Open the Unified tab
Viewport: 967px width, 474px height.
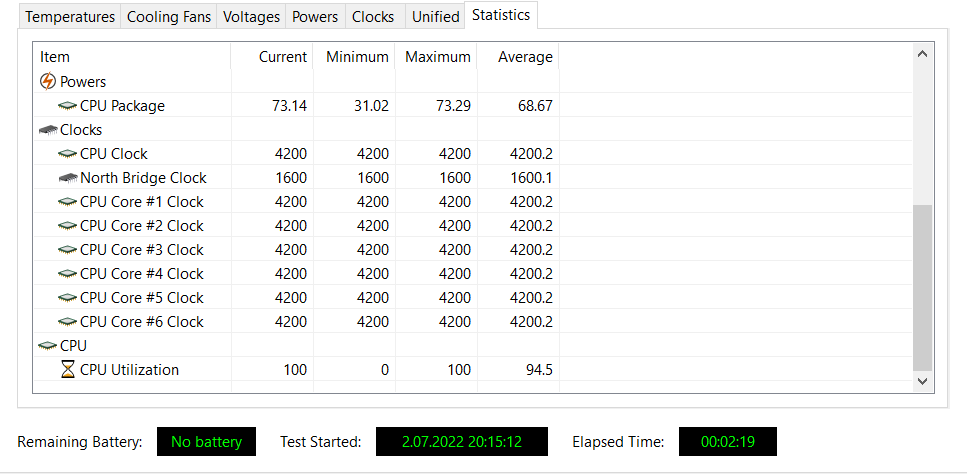pos(436,17)
